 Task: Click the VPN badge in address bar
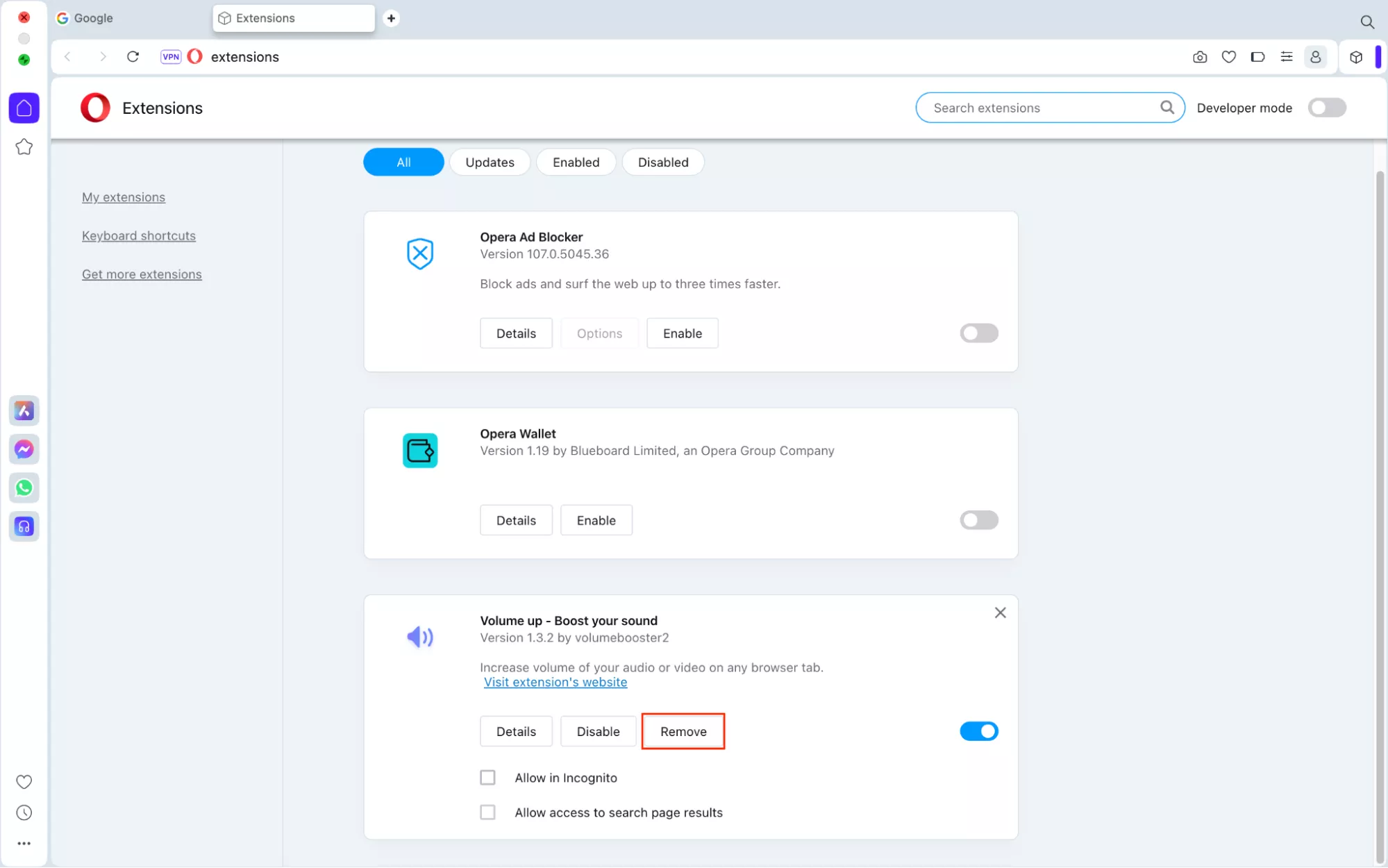171,57
